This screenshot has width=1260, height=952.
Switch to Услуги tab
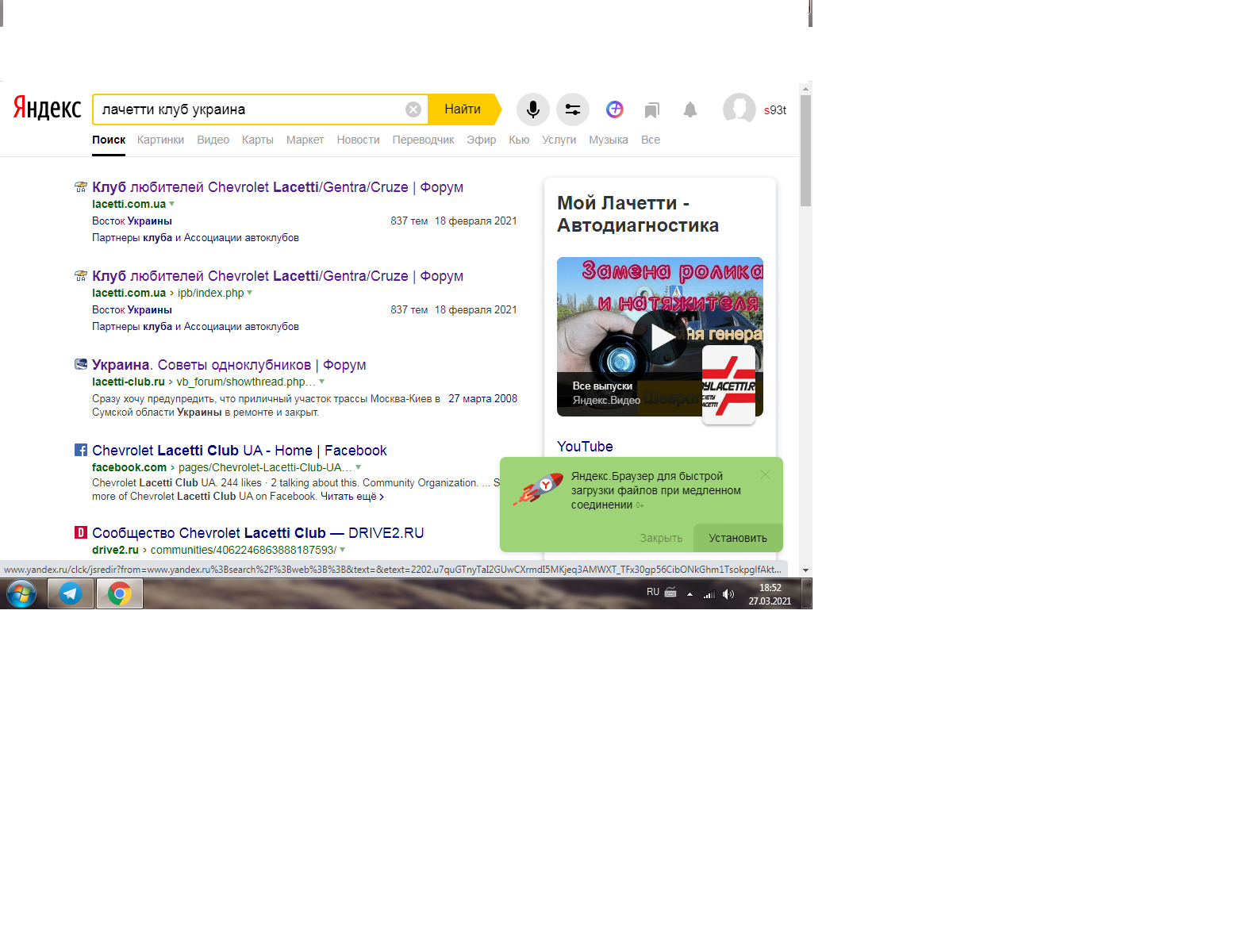point(559,140)
